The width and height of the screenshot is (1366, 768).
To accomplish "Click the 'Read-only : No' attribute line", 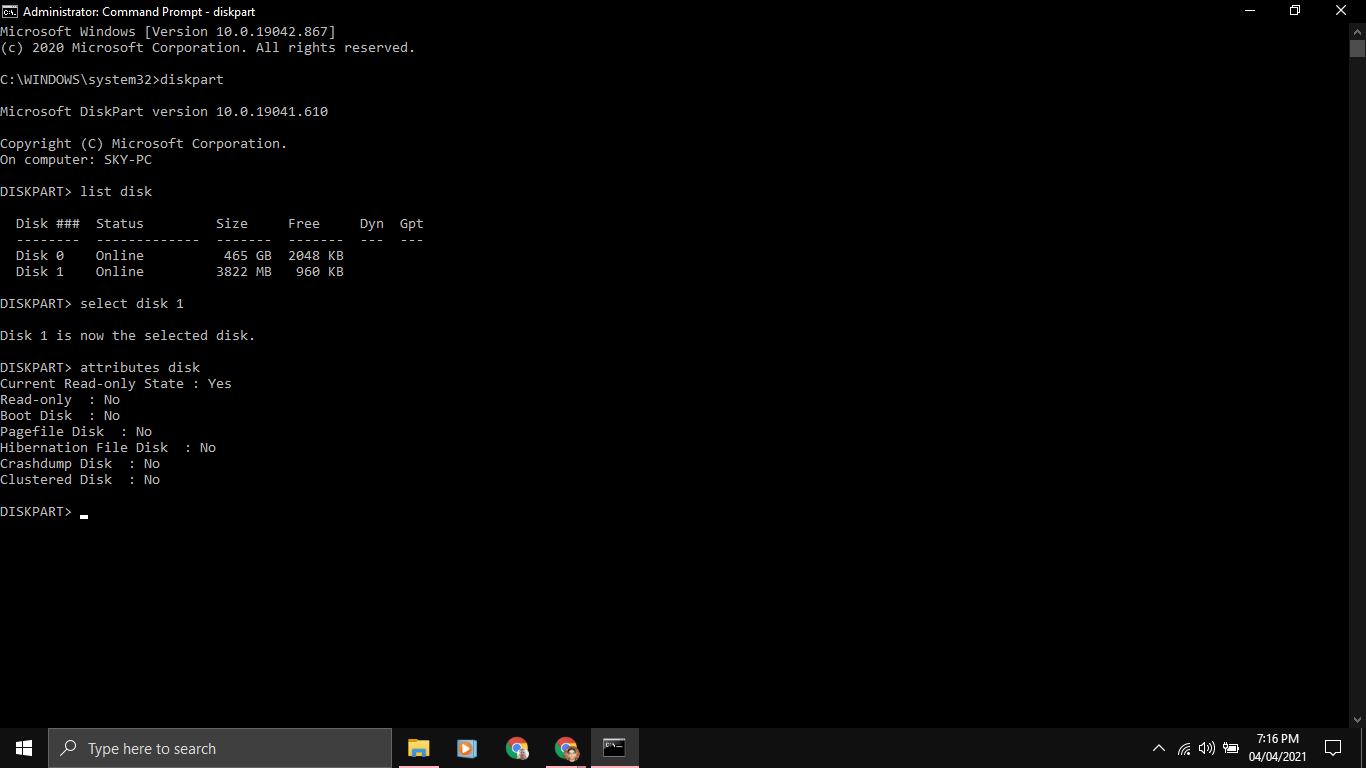I will coord(60,400).
